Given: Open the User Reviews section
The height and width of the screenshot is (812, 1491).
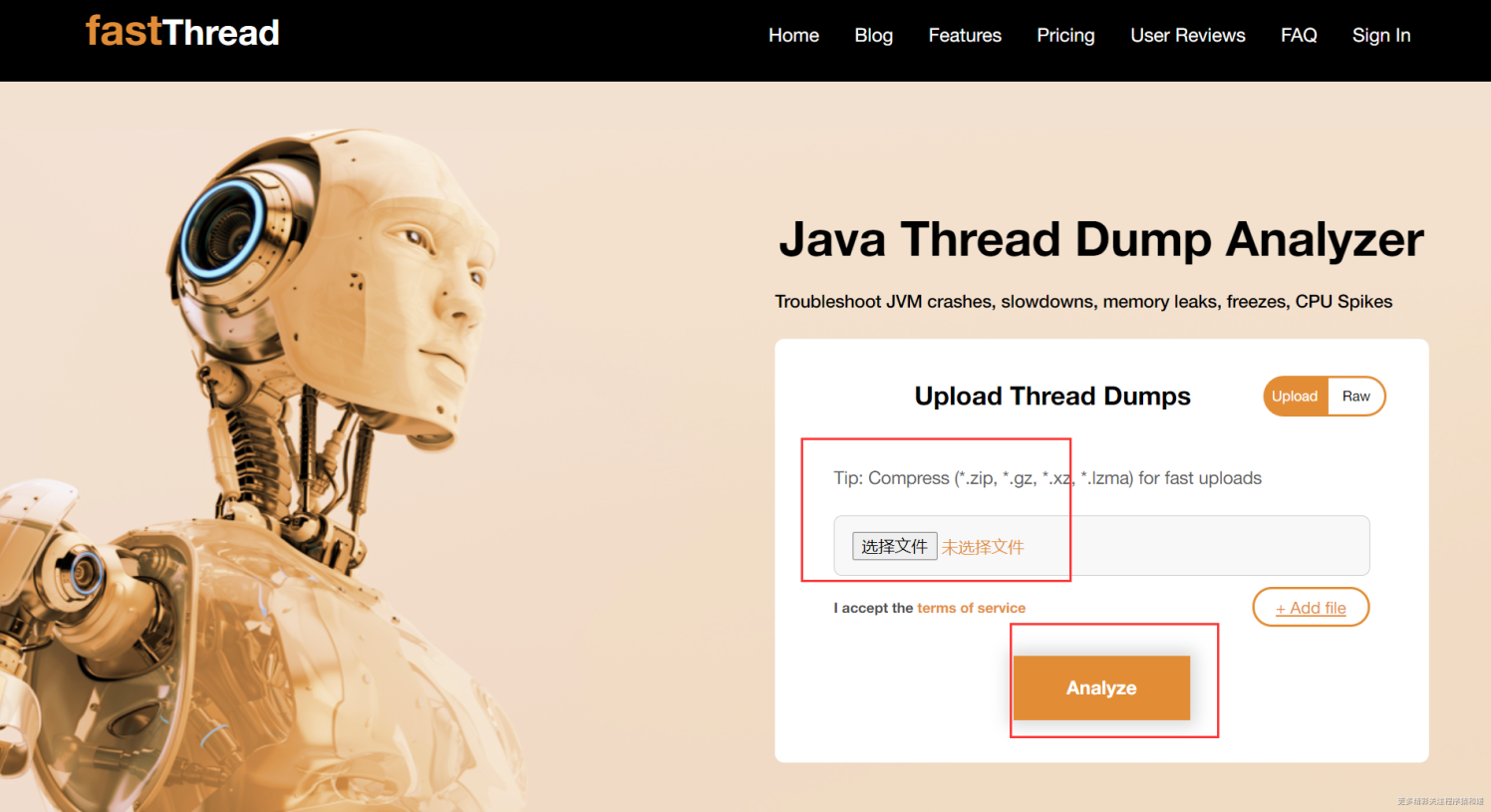Looking at the screenshot, I should point(1187,35).
